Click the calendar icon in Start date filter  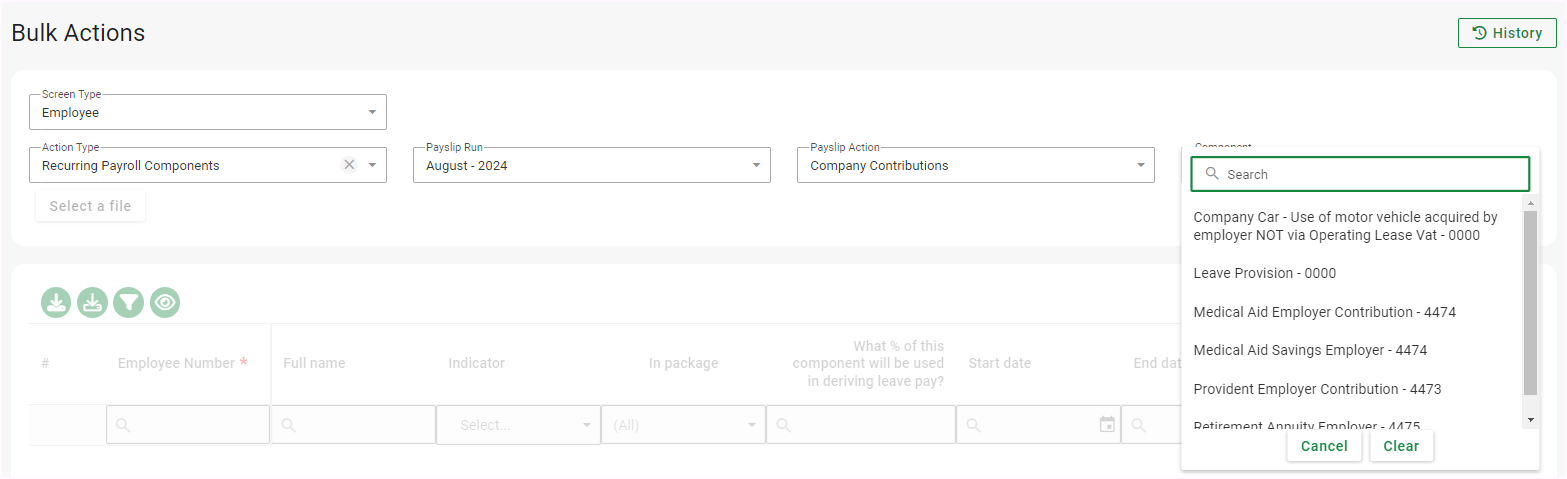(x=1107, y=425)
